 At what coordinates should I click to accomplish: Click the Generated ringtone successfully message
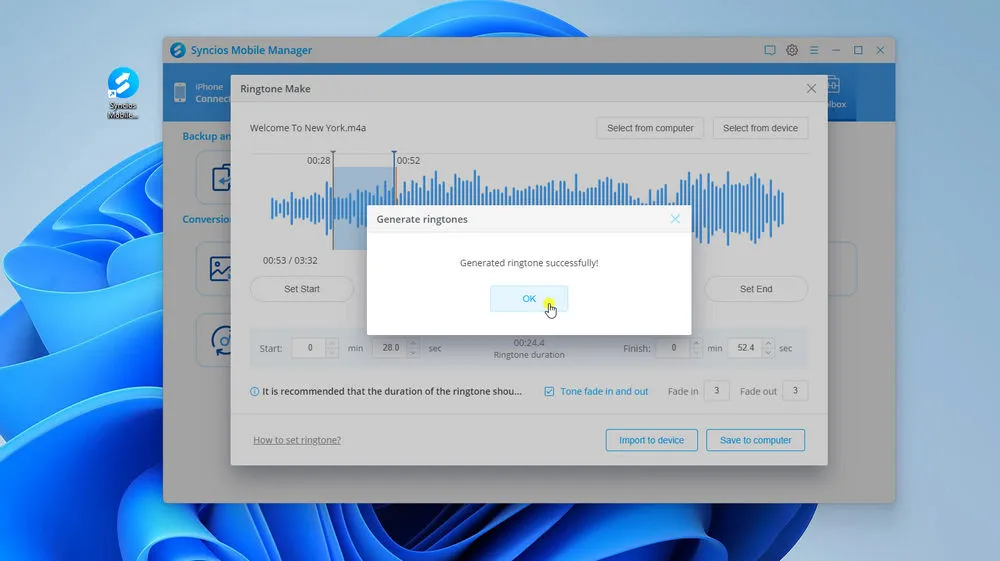click(x=529, y=263)
